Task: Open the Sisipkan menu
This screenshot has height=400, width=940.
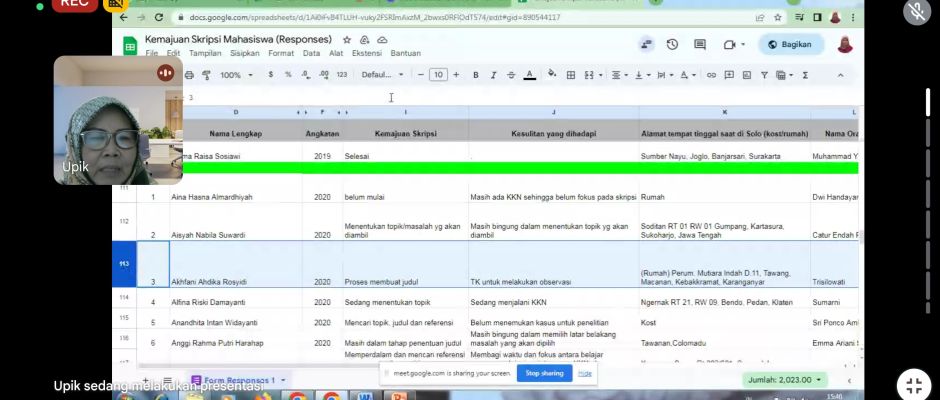Action: pos(245,53)
